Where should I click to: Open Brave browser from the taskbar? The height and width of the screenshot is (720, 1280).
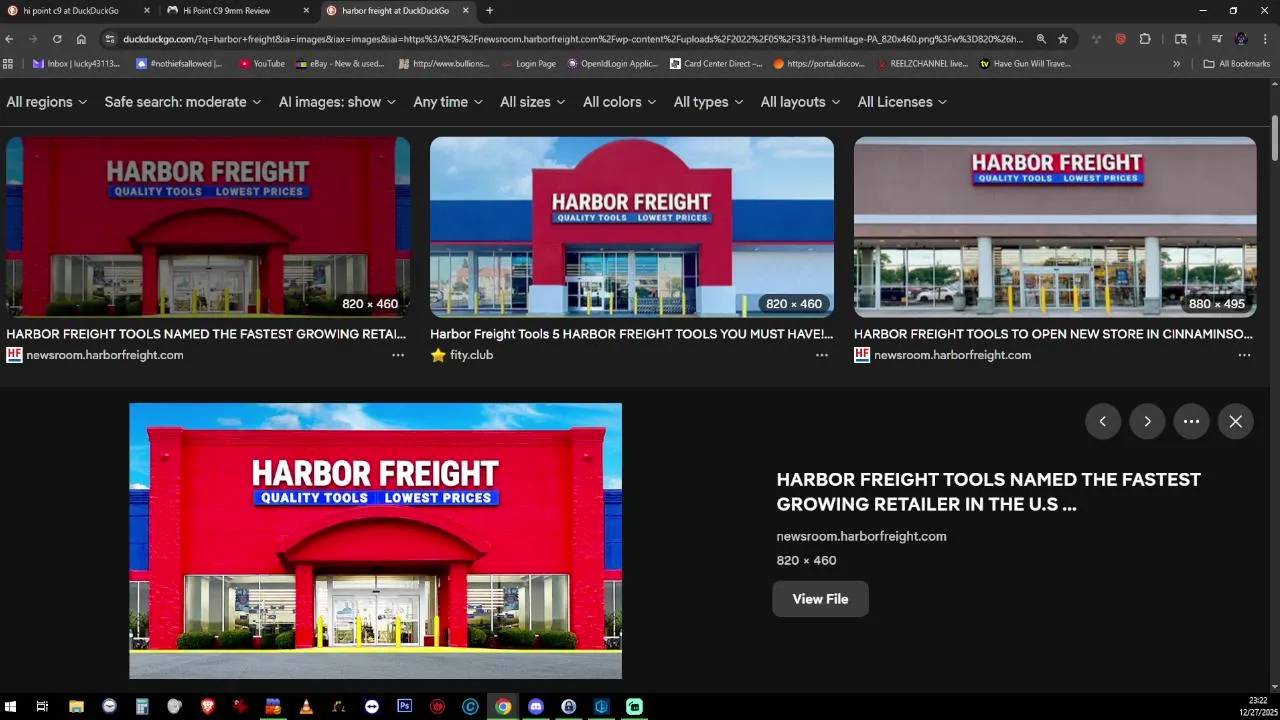[208, 706]
